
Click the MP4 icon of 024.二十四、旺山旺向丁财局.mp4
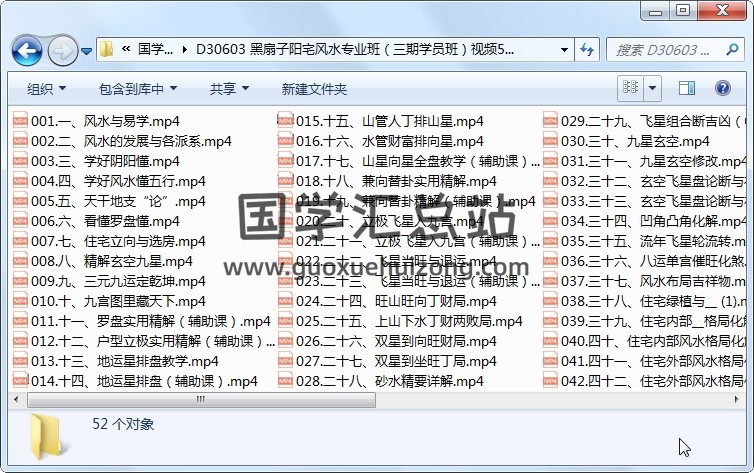285,301
